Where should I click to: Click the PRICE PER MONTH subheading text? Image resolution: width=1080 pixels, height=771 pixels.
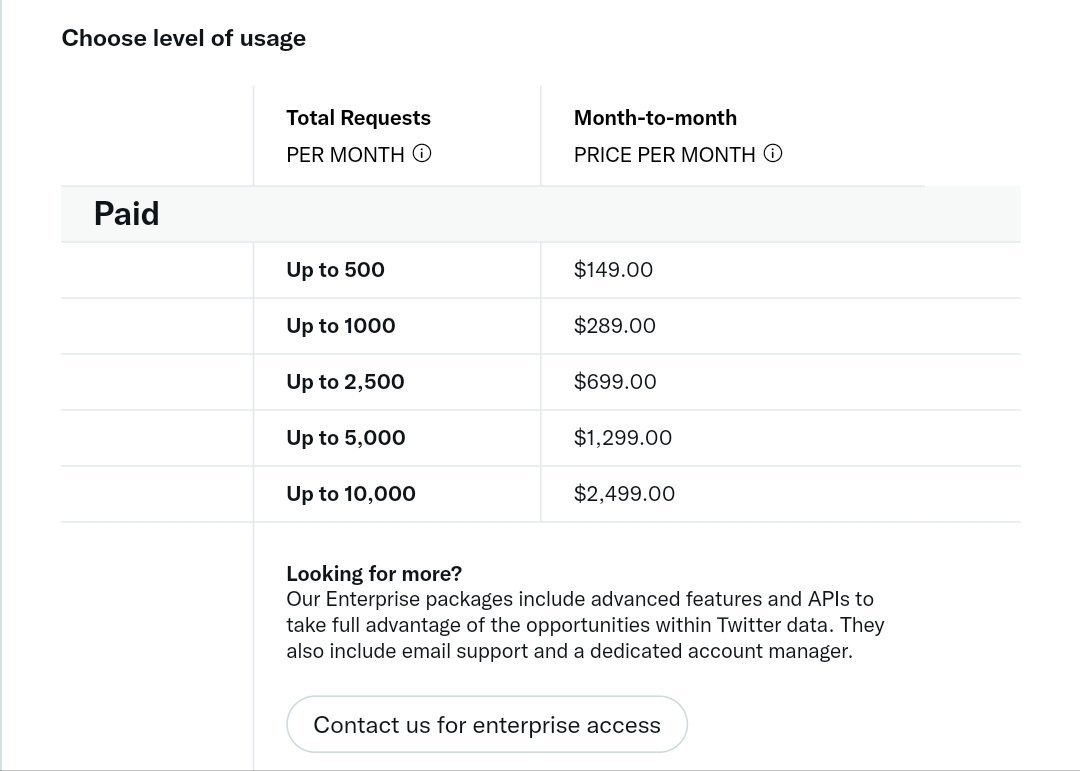(665, 154)
